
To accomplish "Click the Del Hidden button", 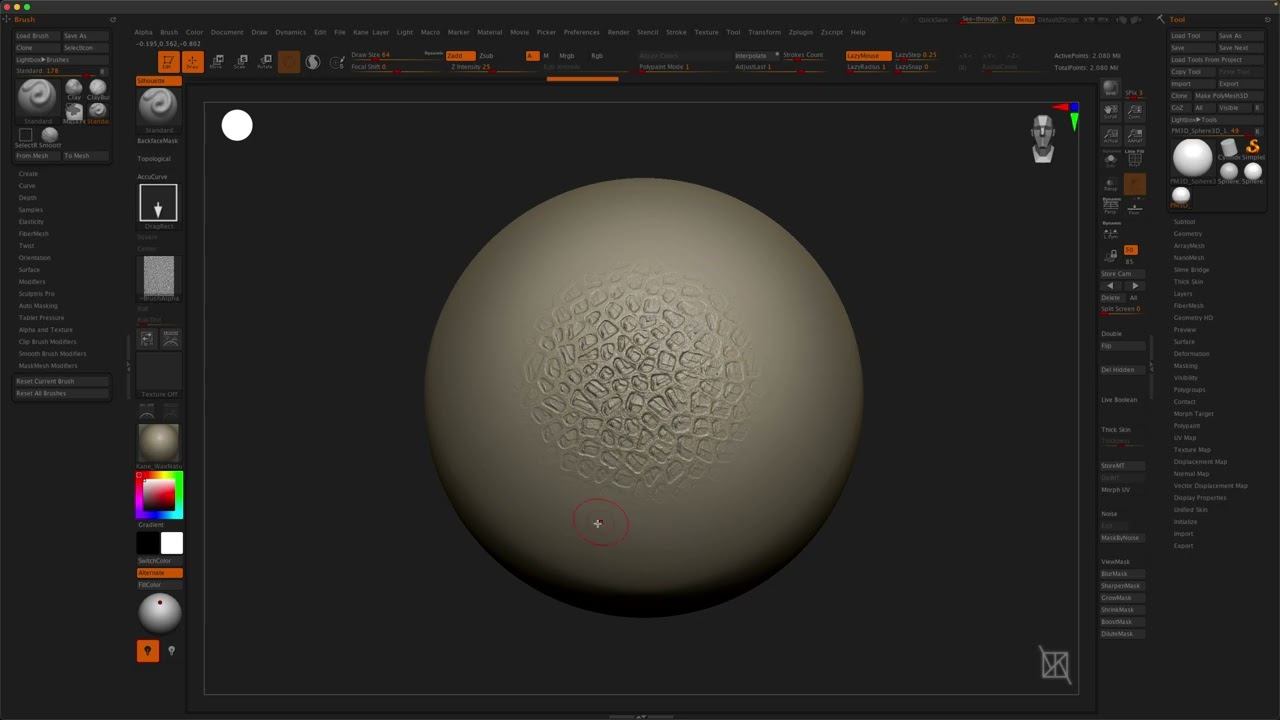I will pos(1121,370).
